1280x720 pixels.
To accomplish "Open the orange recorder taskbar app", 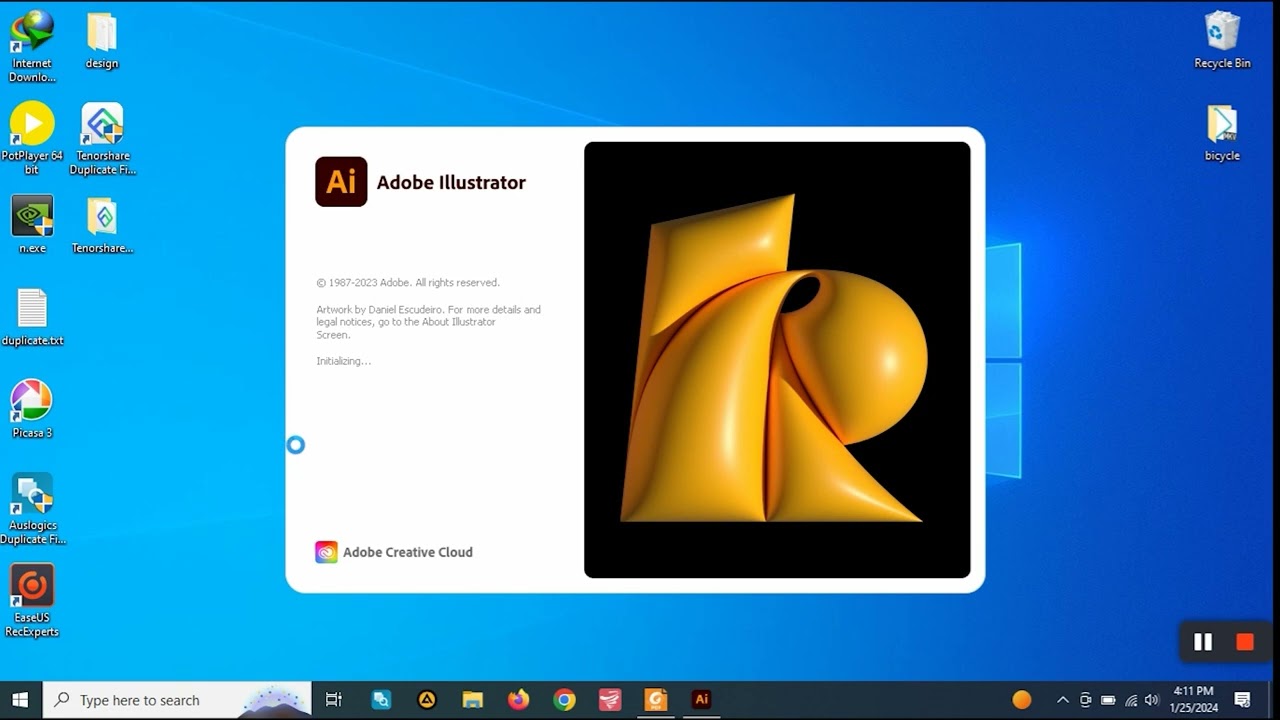I will click(x=656, y=700).
